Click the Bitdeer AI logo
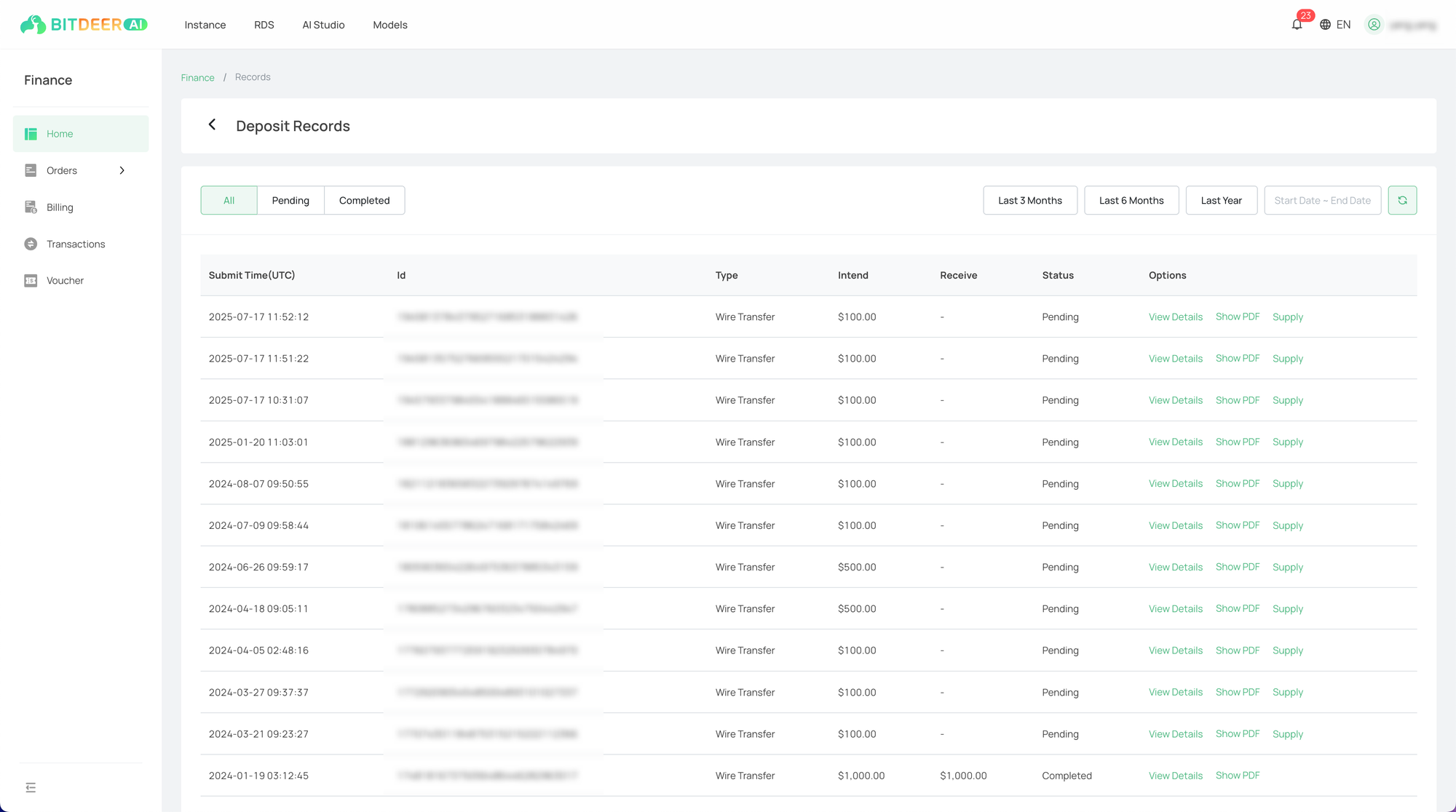Viewport: 1456px width, 812px height. click(x=84, y=25)
